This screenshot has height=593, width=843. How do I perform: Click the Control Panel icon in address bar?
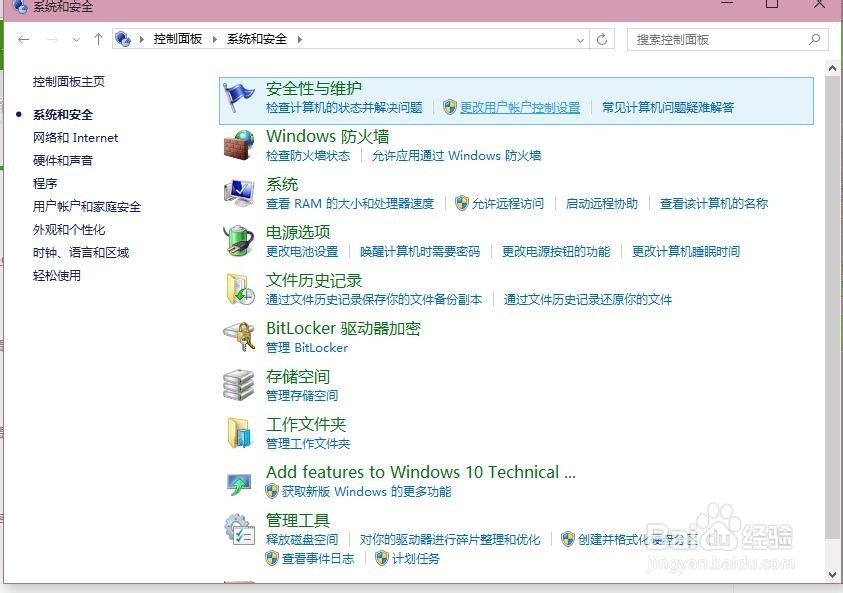(123, 39)
